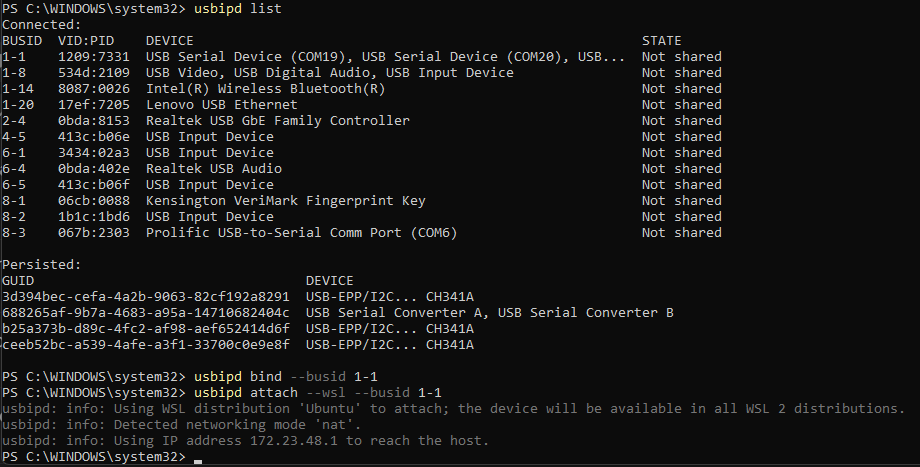Click GUID 3d394bec-cefa-4a2b-9063-82cf192a8291
920x467 pixels.
pos(146,297)
